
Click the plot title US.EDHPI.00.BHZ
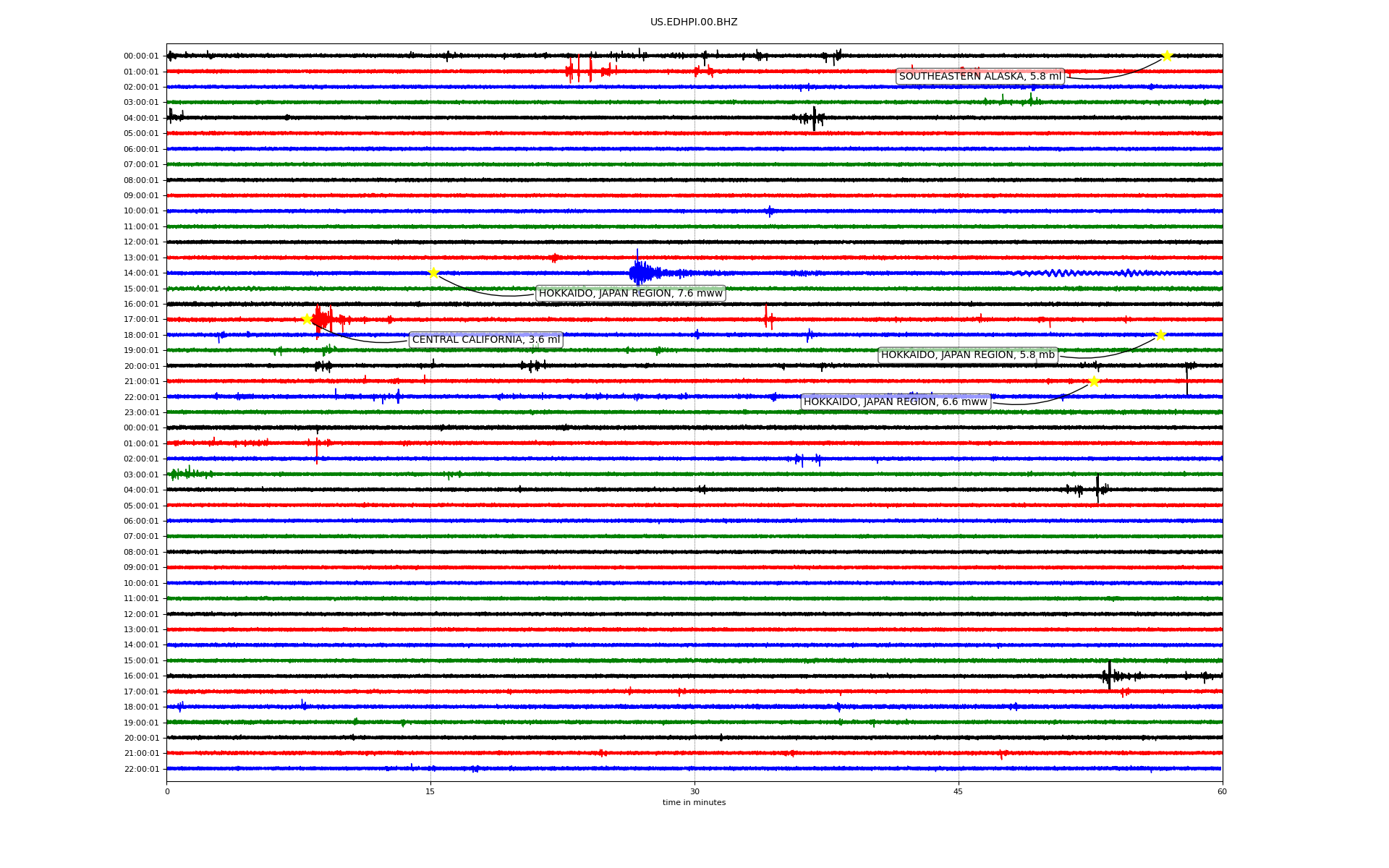(x=694, y=22)
